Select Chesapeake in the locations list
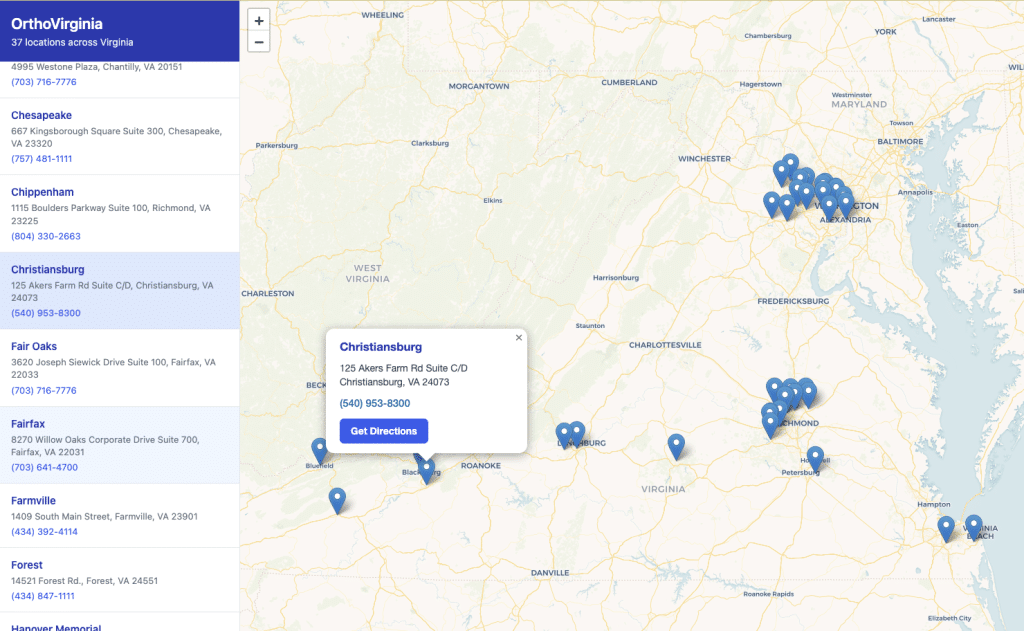Image resolution: width=1024 pixels, height=631 pixels. click(41, 115)
